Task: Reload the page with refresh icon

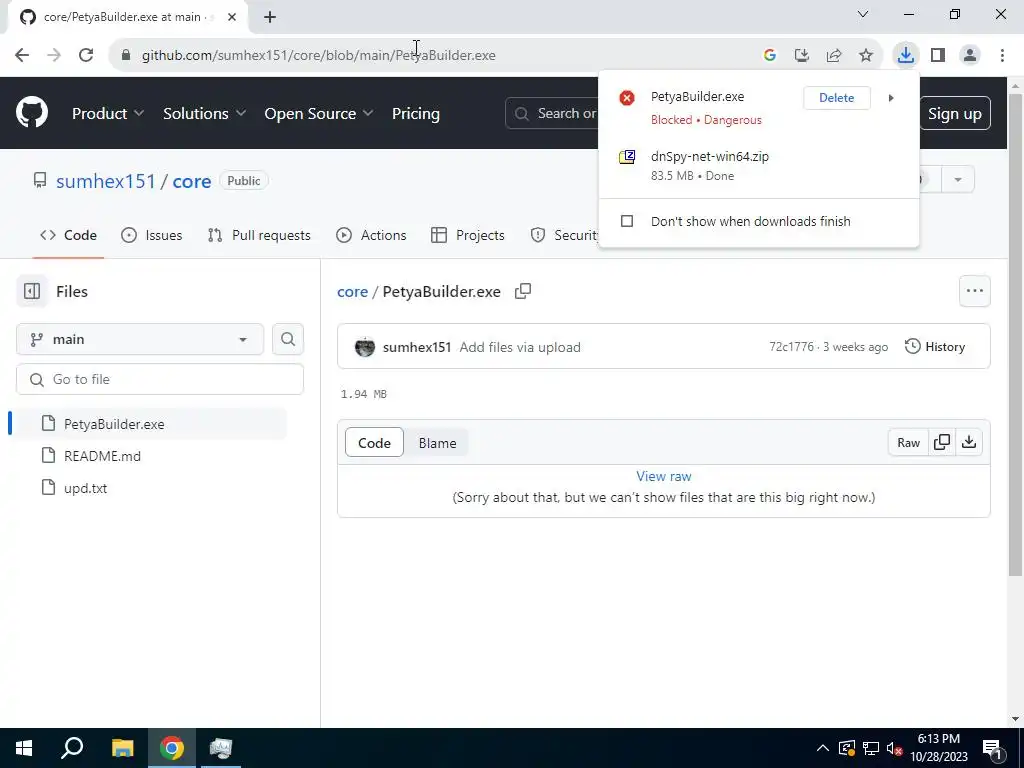Action: 86,55
